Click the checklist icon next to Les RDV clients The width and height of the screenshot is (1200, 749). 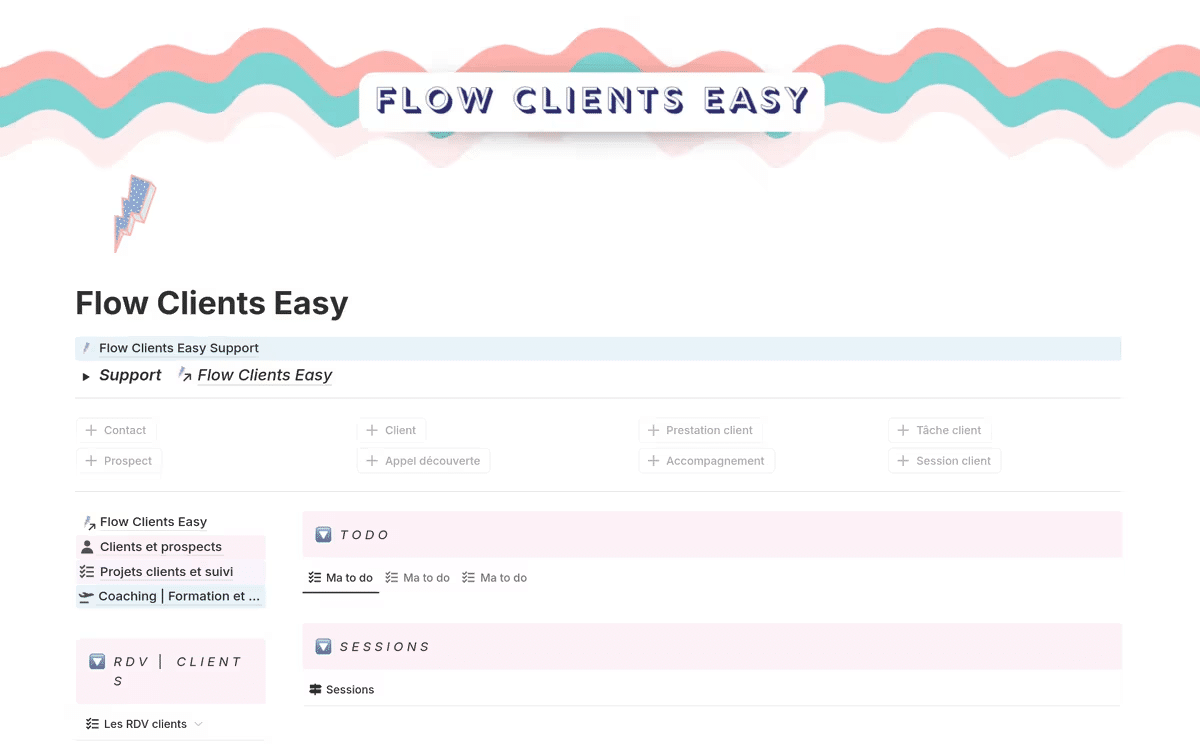click(x=92, y=724)
